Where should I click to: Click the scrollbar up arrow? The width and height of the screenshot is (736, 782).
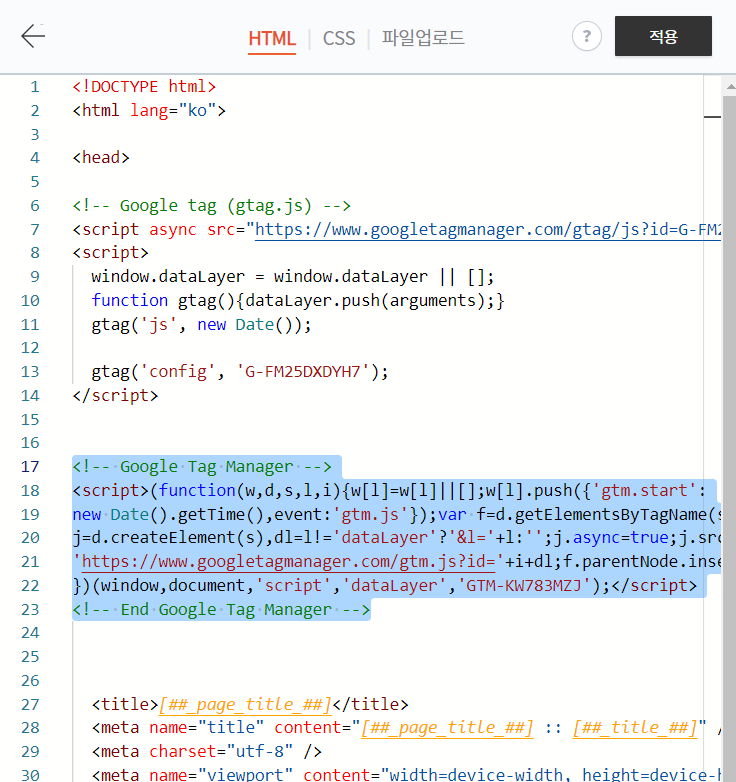(730, 87)
